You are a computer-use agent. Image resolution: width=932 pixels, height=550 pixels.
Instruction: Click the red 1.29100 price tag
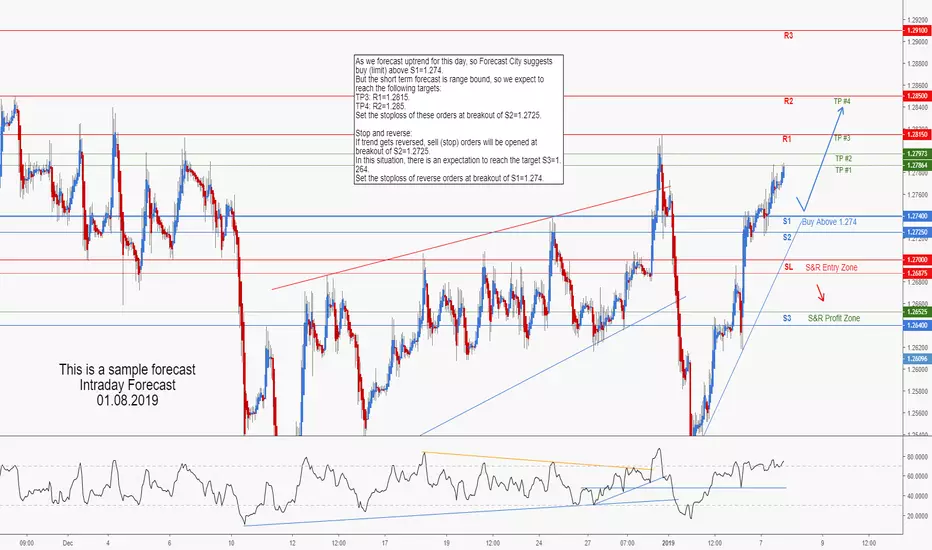click(x=917, y=30)
